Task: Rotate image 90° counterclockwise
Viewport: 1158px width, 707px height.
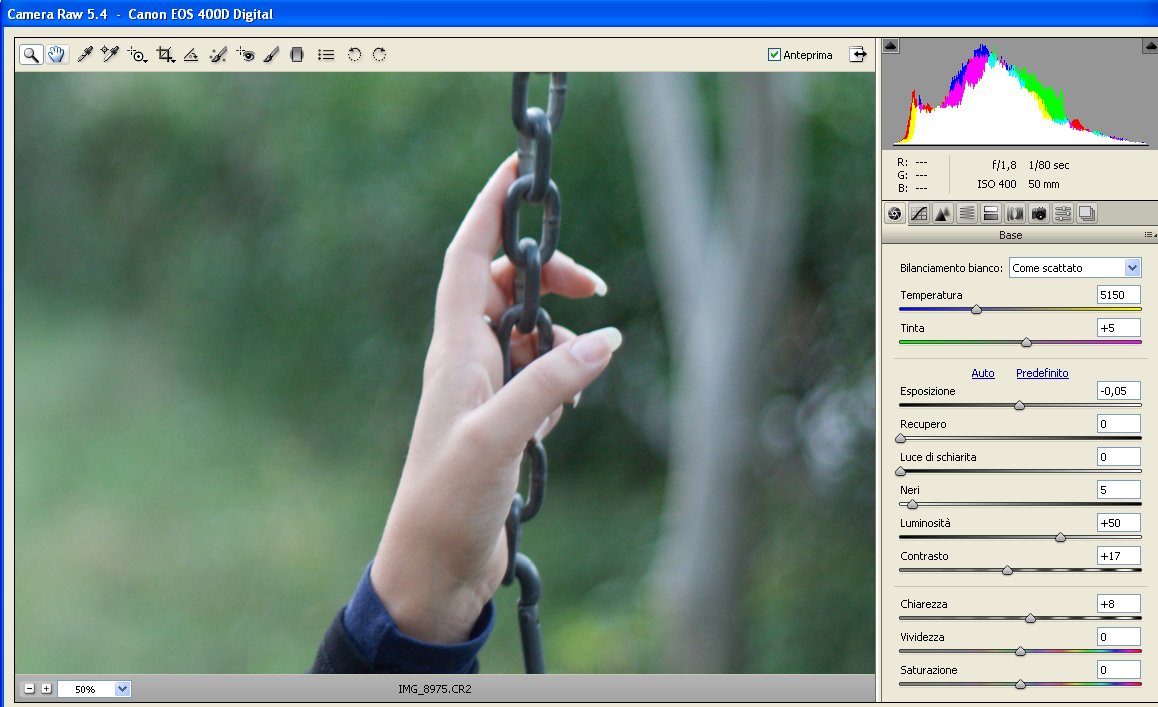Action: tap(354, 55)
